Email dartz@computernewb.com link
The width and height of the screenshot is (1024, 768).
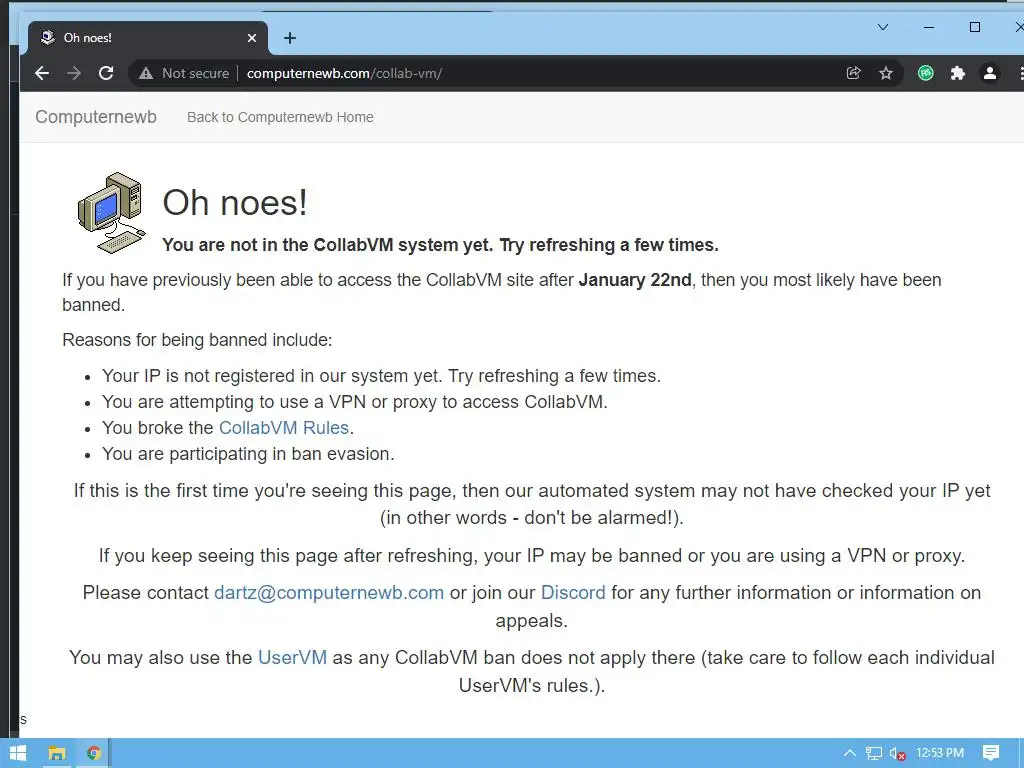tap(329, 592)
